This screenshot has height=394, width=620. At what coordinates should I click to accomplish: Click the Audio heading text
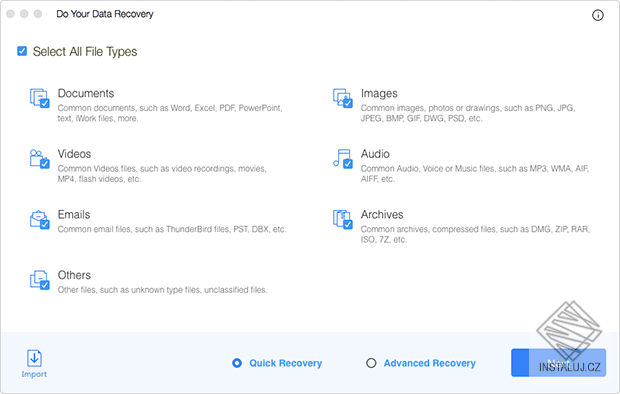375,154
